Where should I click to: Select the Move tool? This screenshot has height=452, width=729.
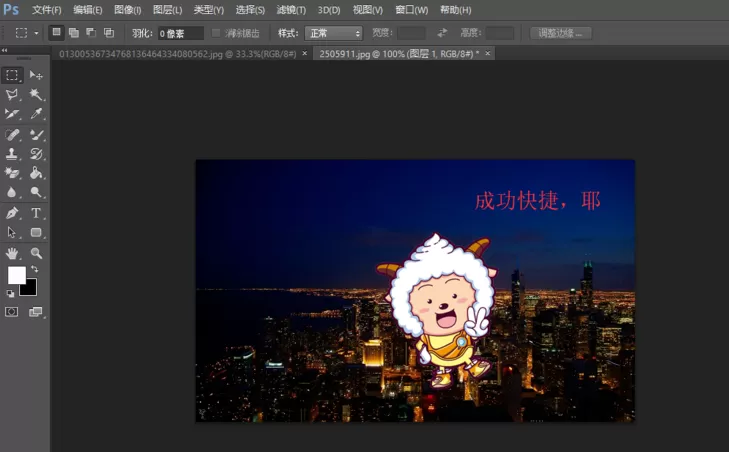36,75
